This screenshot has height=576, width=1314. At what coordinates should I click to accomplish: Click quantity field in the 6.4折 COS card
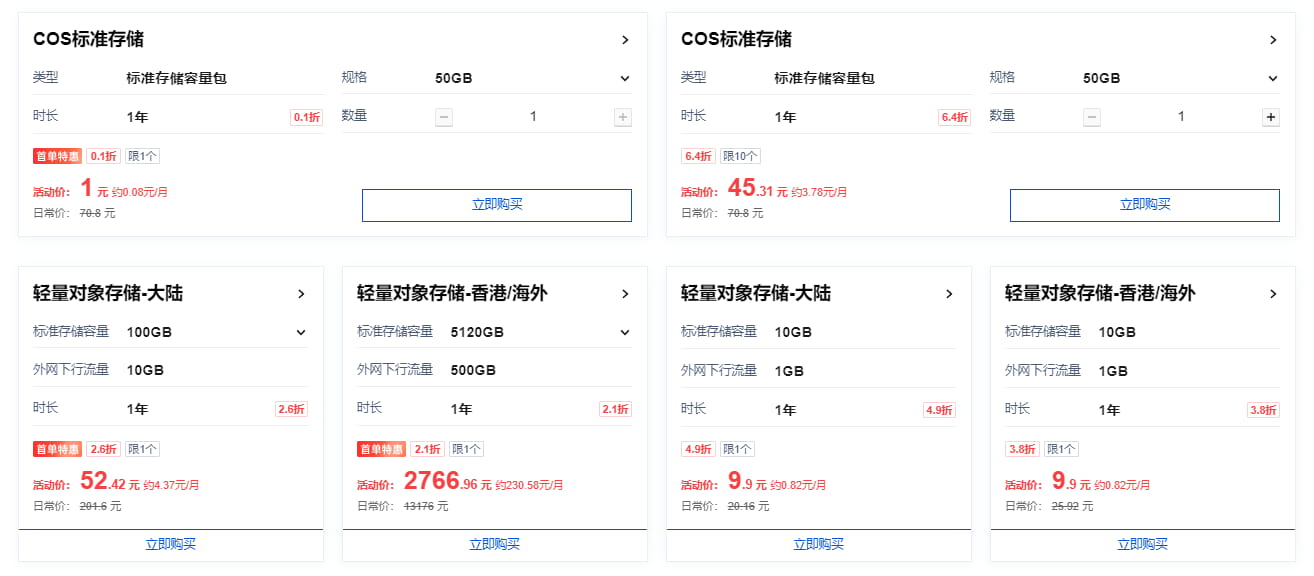click(1181, 117)
